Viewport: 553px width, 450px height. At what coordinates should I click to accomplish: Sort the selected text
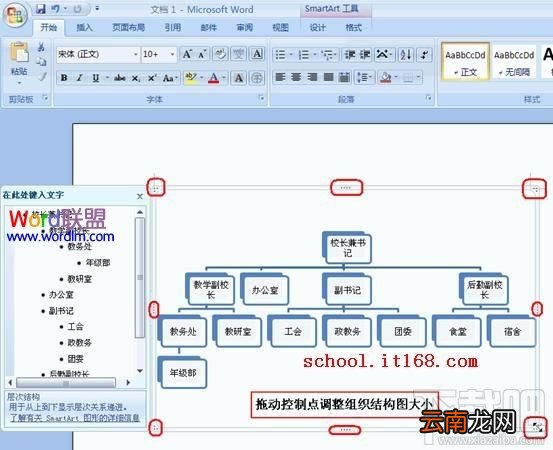point(405,55)
